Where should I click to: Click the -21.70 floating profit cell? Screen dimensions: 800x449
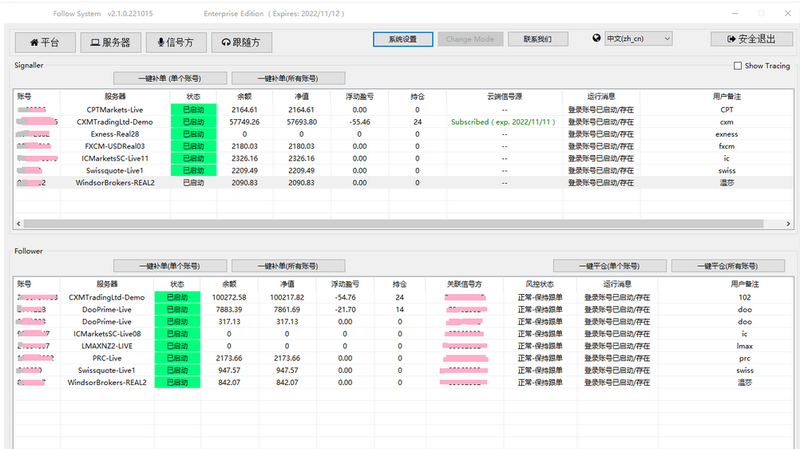[345, 310]
